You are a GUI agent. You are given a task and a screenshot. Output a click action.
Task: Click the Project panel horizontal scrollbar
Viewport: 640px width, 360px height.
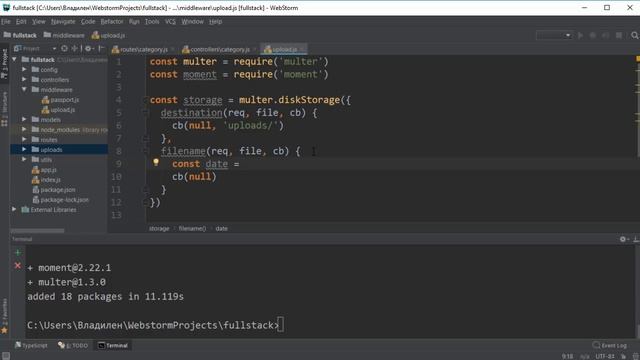pos(37,231)
